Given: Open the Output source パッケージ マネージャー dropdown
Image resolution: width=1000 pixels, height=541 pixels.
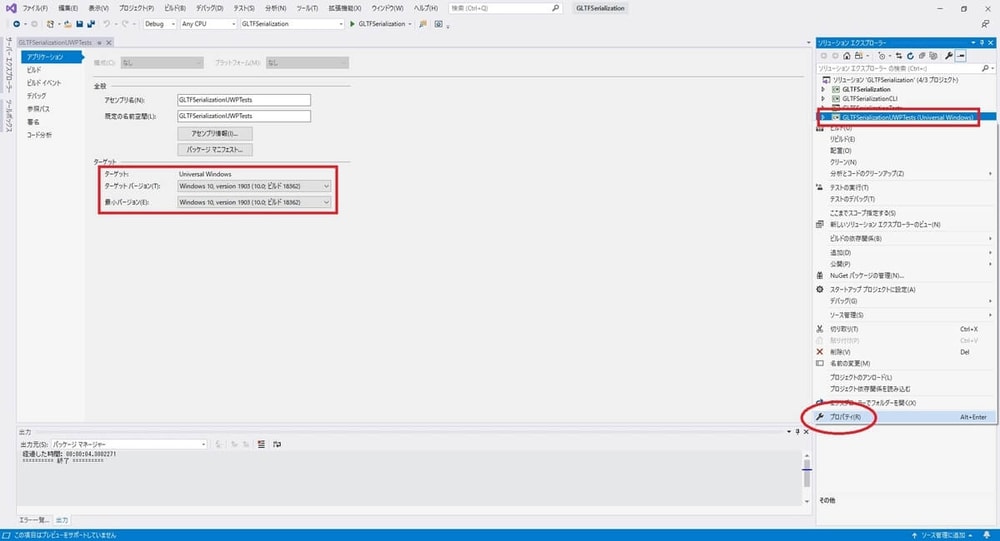Looking at the screenshot, I should tap(129, 444).
